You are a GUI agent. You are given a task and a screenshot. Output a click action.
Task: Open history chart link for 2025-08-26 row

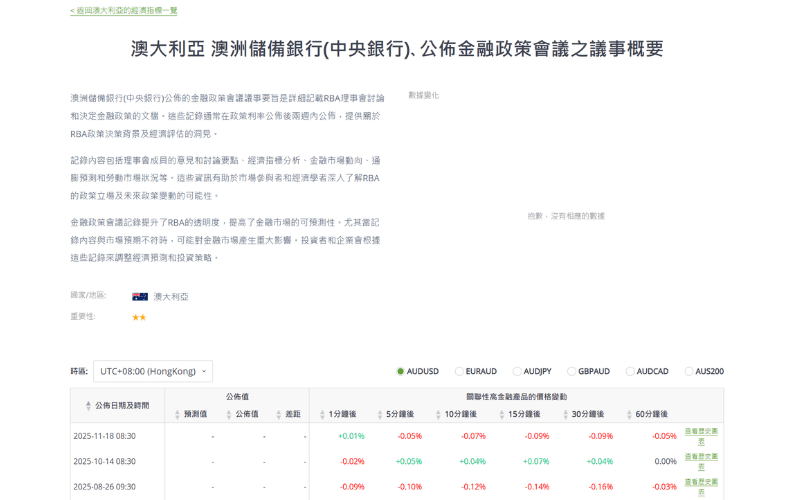701,487
